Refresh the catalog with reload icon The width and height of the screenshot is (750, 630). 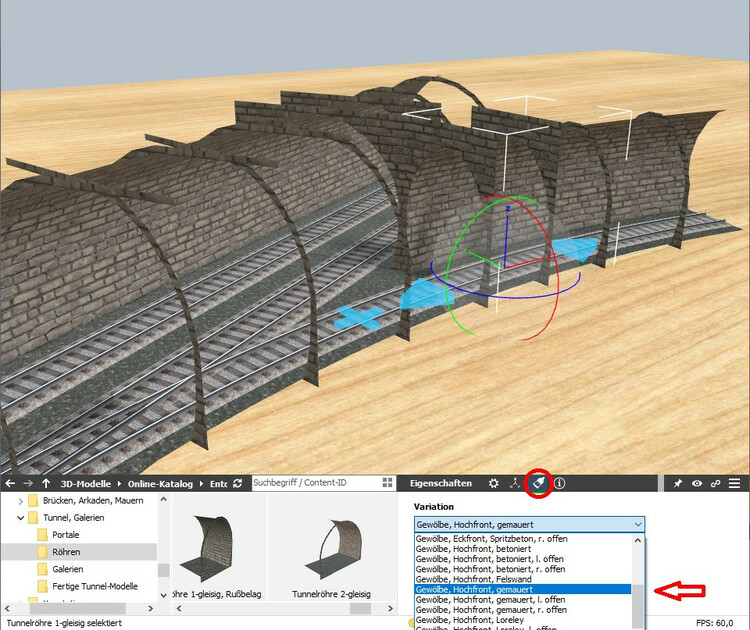(x=237, y=483)
